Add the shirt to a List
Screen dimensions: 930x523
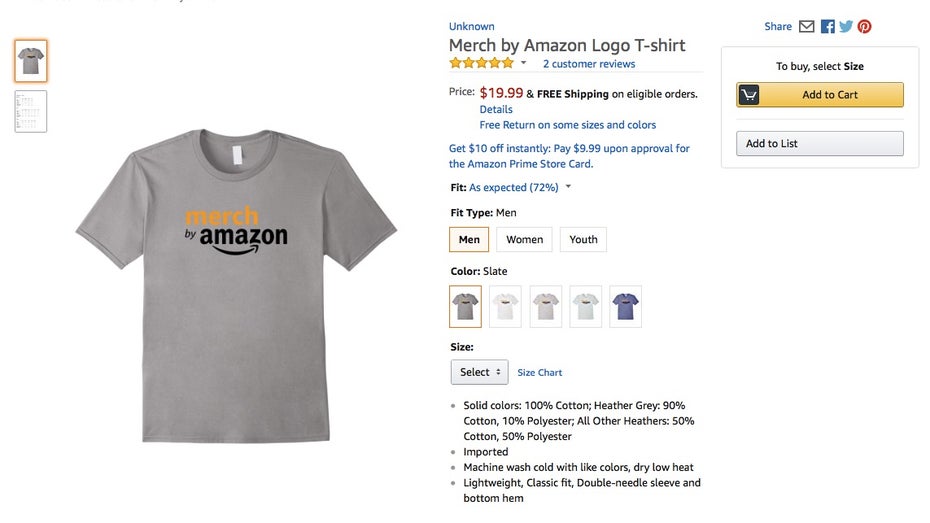click(x=819, y=144)
